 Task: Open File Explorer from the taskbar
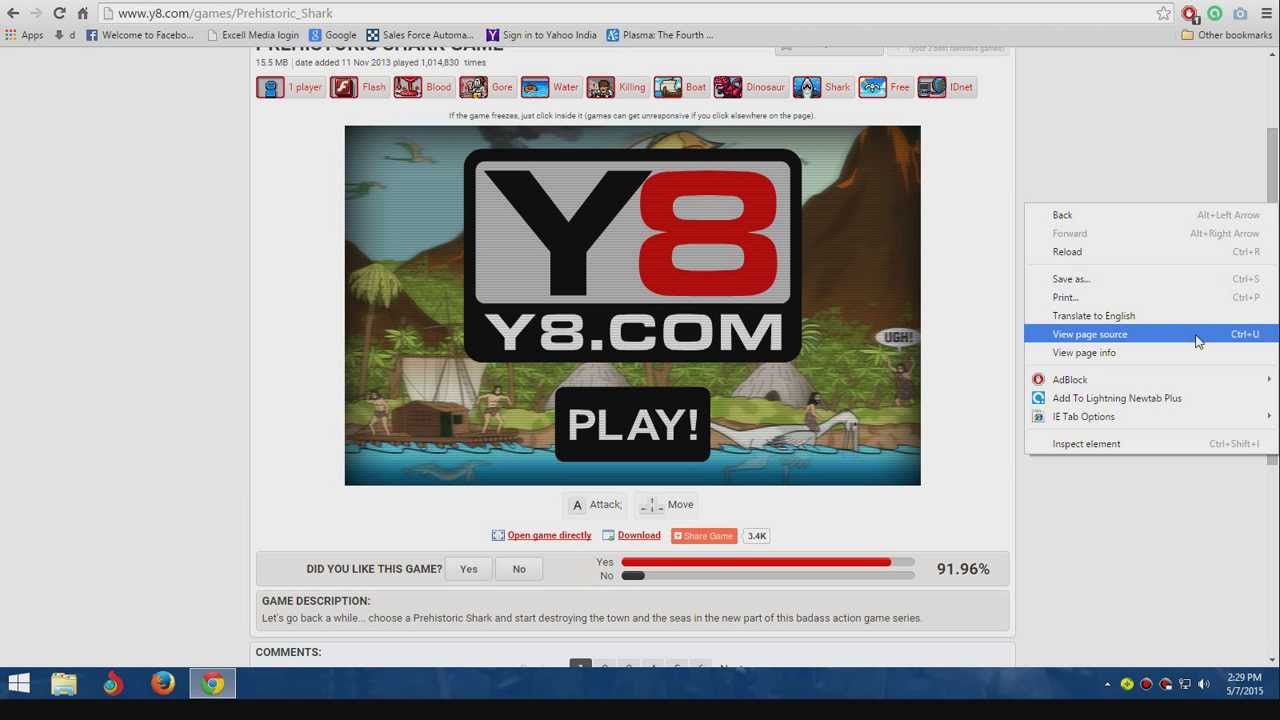tap(63, 684)
